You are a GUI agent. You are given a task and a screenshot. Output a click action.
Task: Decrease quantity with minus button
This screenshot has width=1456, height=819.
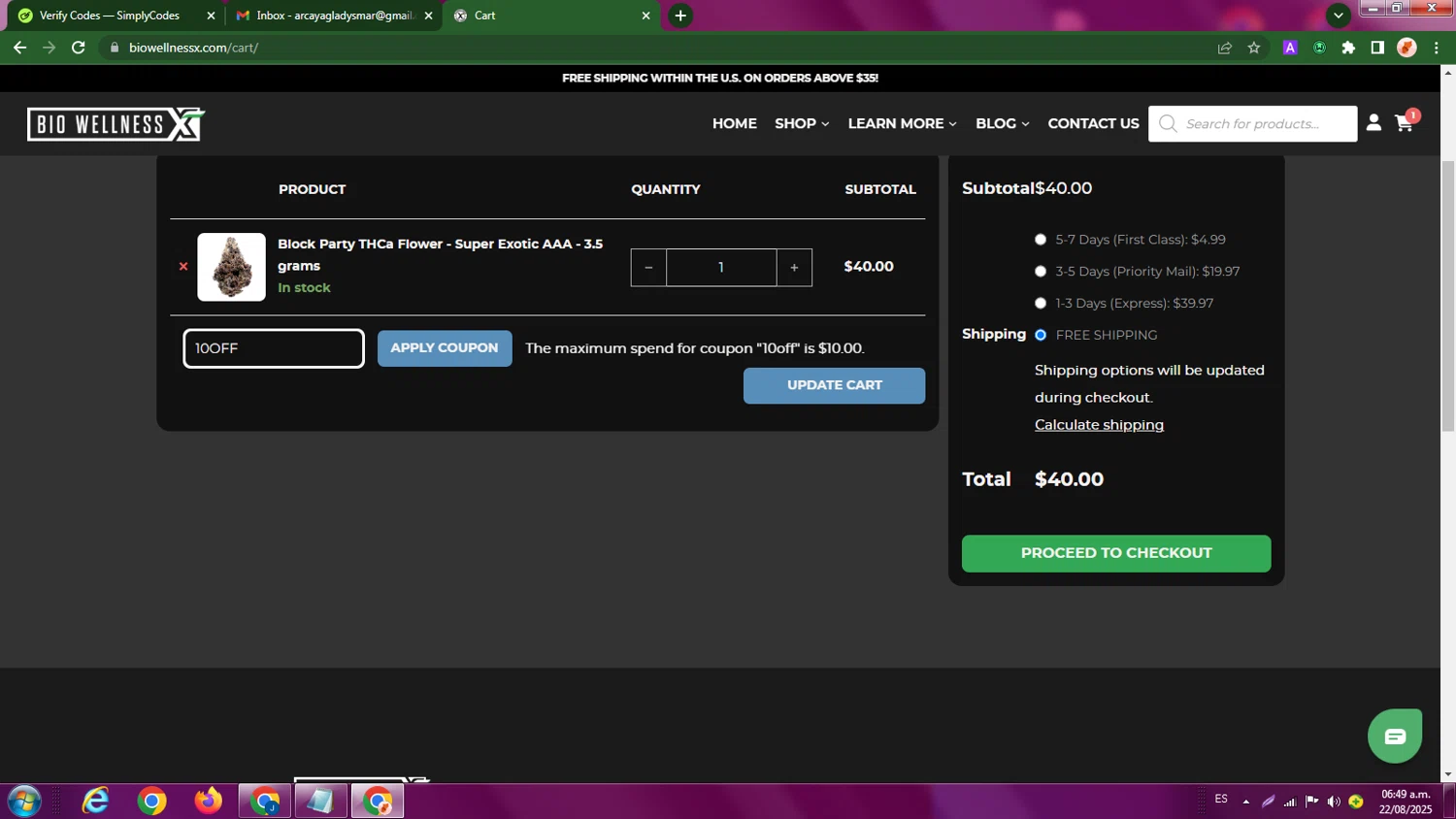648,268
